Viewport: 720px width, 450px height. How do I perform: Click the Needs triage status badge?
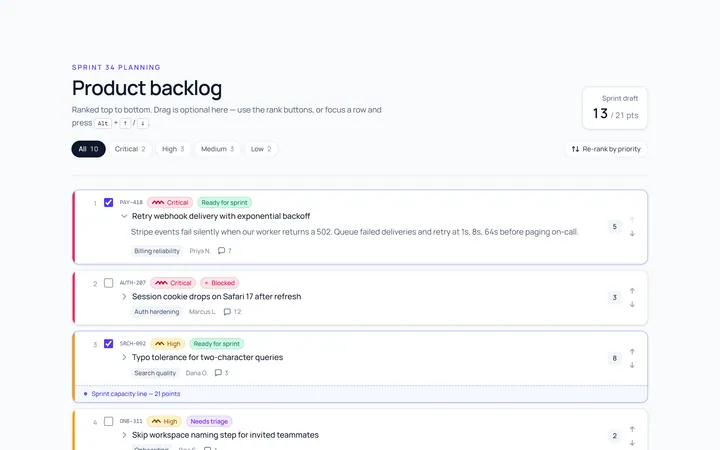tap(209, 421)
